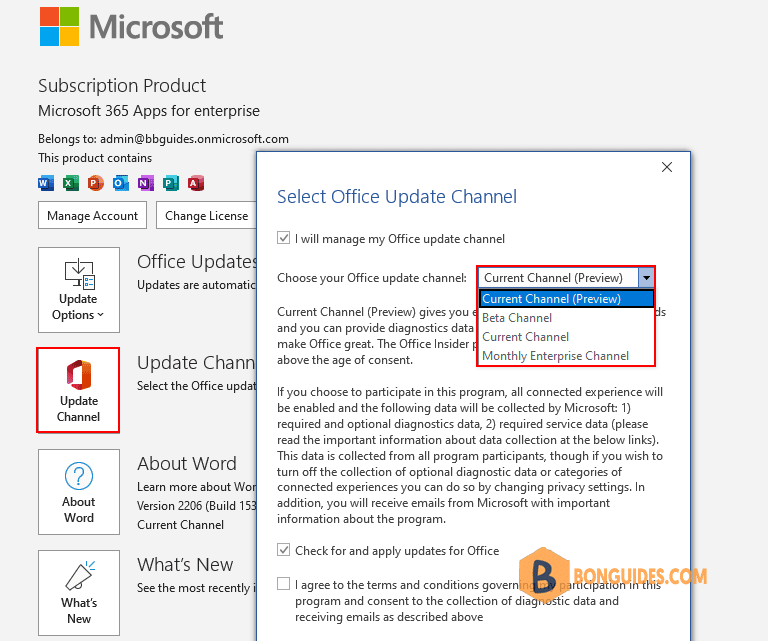
Task: Click Microsoft 365 Apps for enterprise text
Action: [149, 111]
